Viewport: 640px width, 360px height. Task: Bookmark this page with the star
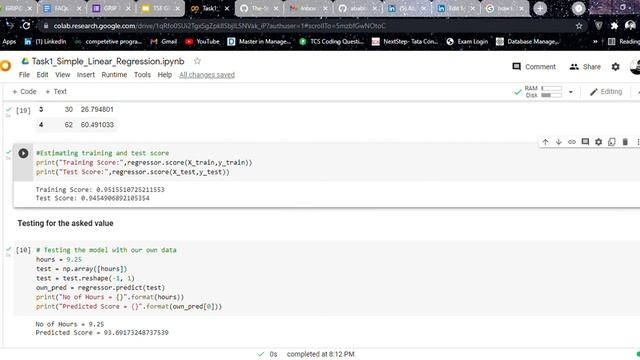(x=579, y=26)
